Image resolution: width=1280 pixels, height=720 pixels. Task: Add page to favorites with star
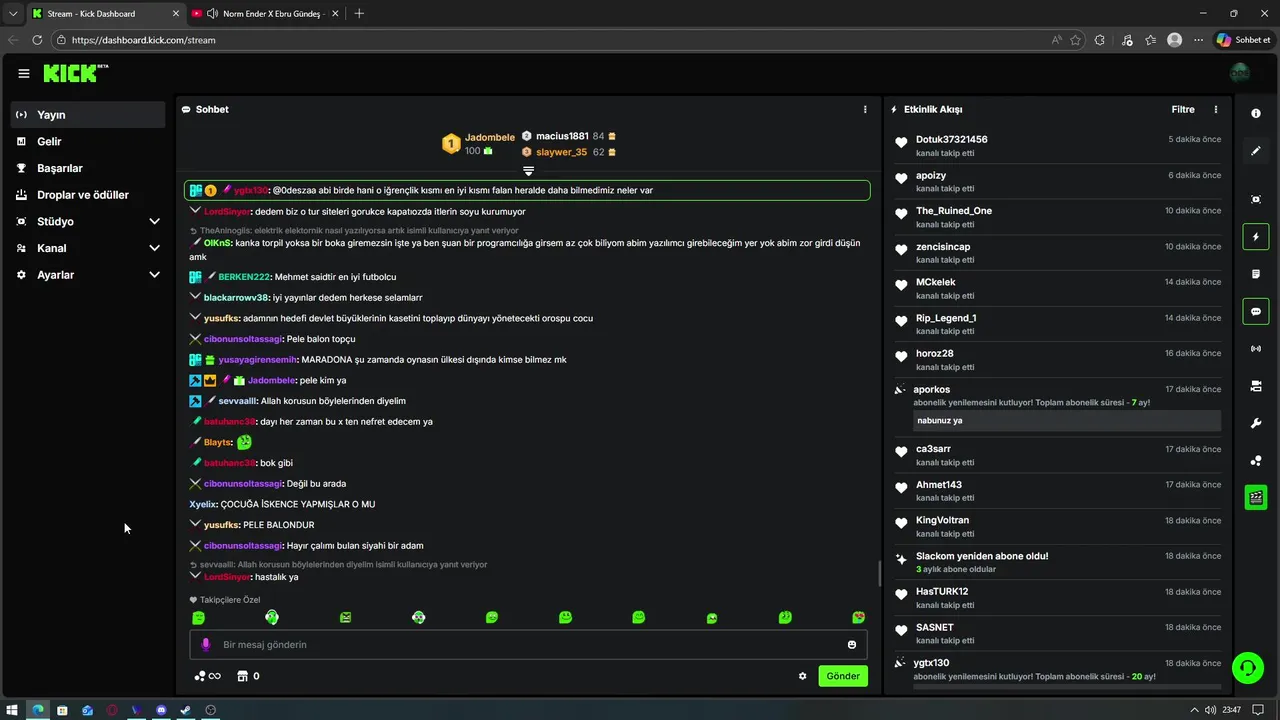[1075, 40]
